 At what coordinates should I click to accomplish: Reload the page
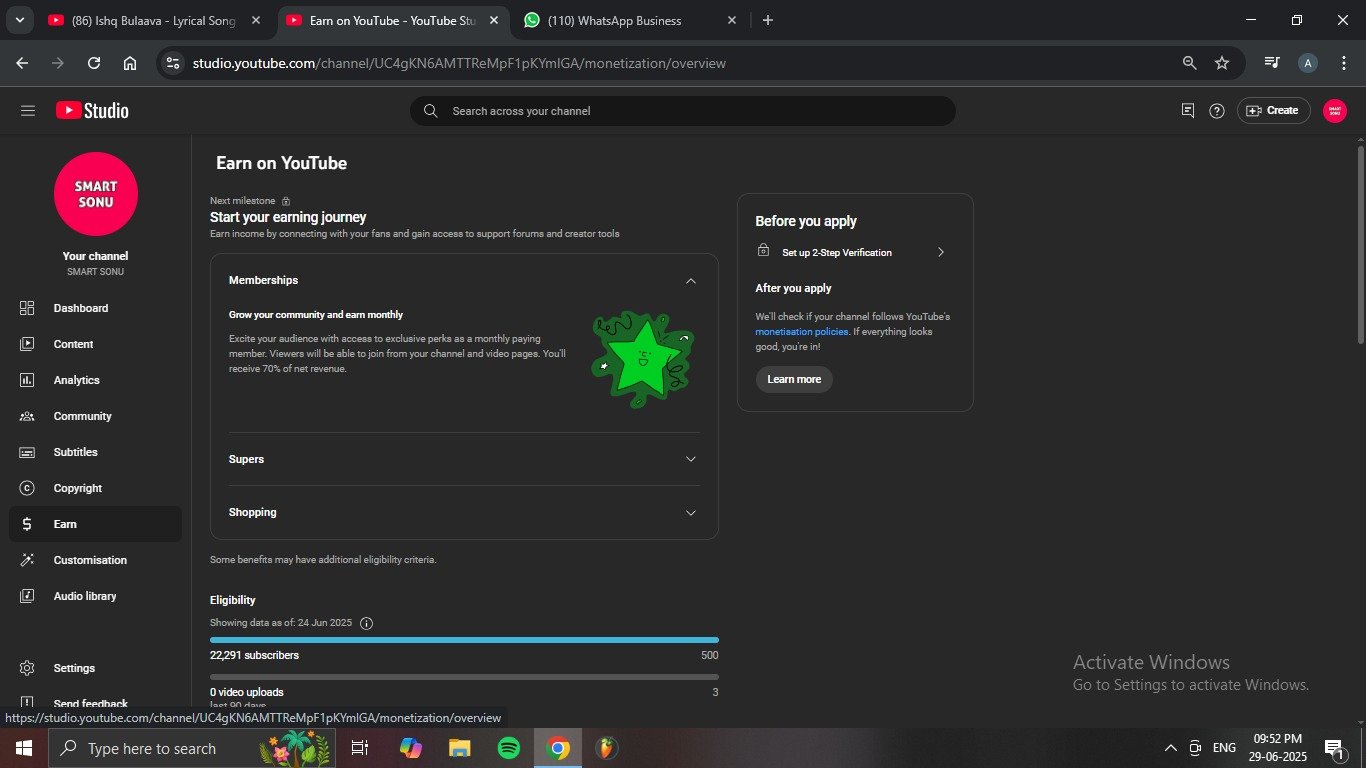pyautogui.click(x=94, y=63)
